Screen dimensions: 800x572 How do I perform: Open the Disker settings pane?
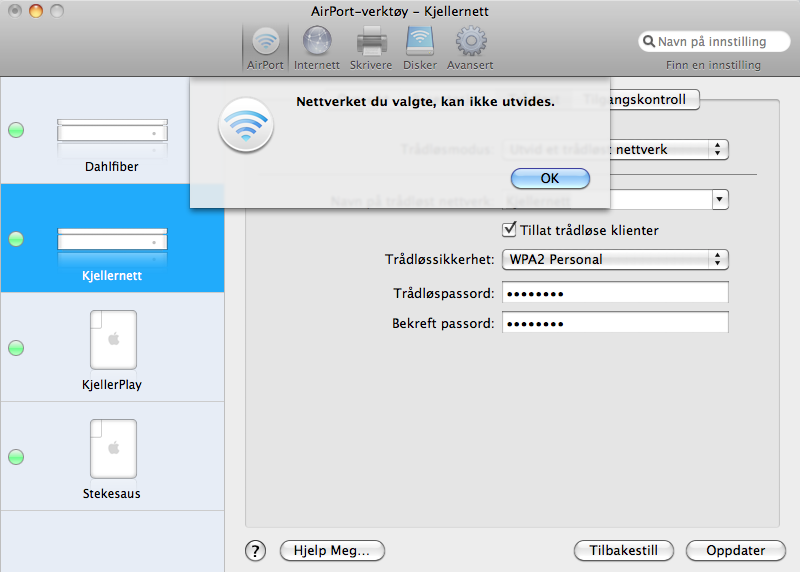click(420, 49)
